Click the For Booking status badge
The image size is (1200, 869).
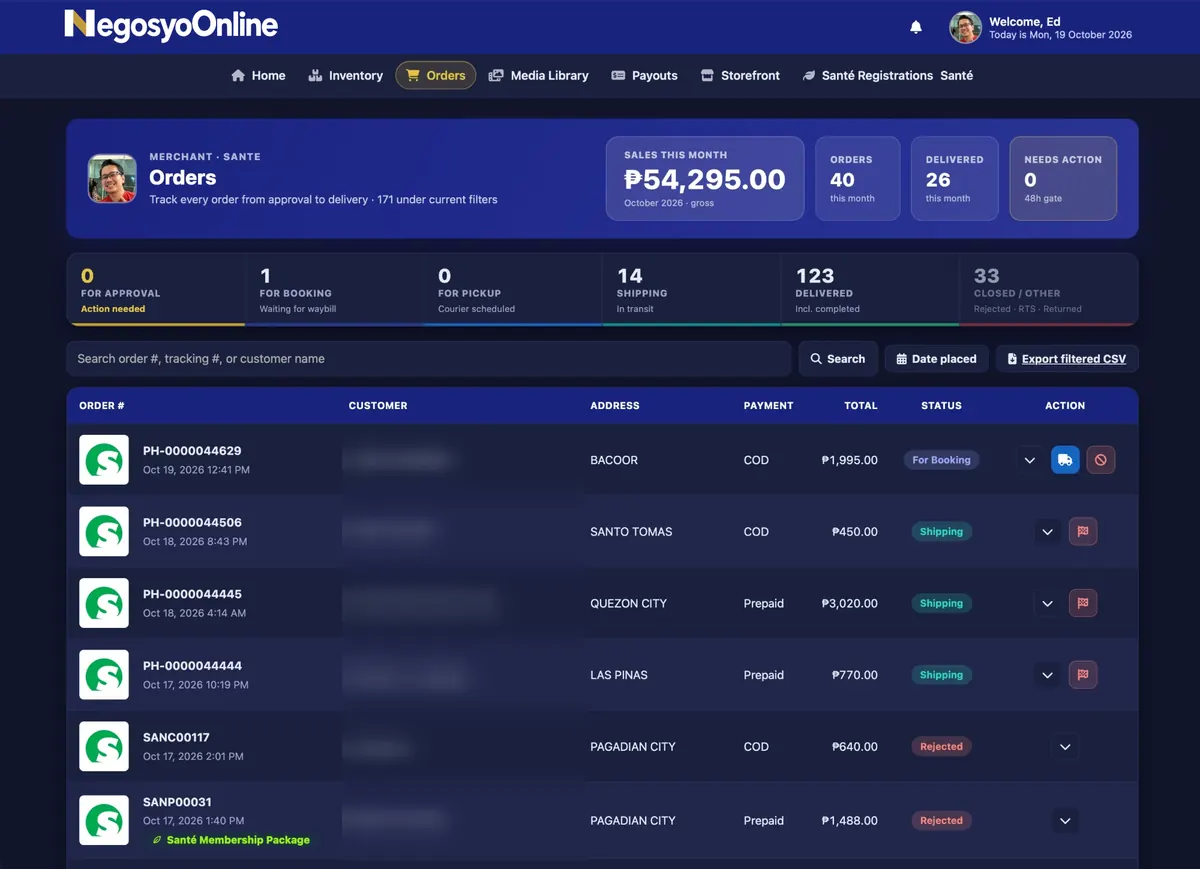click(x=941, y=460)
